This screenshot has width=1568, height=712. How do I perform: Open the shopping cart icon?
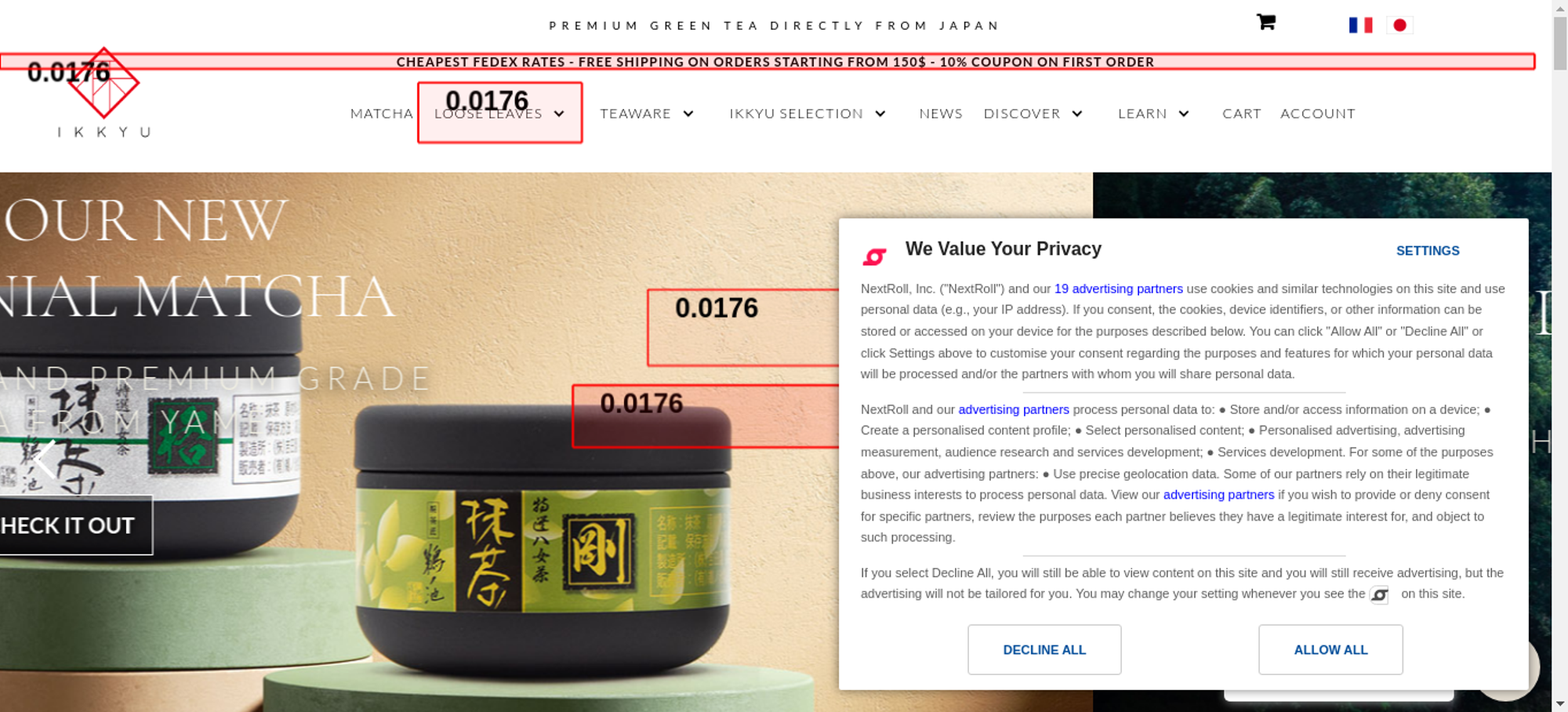coord(1265,22)
